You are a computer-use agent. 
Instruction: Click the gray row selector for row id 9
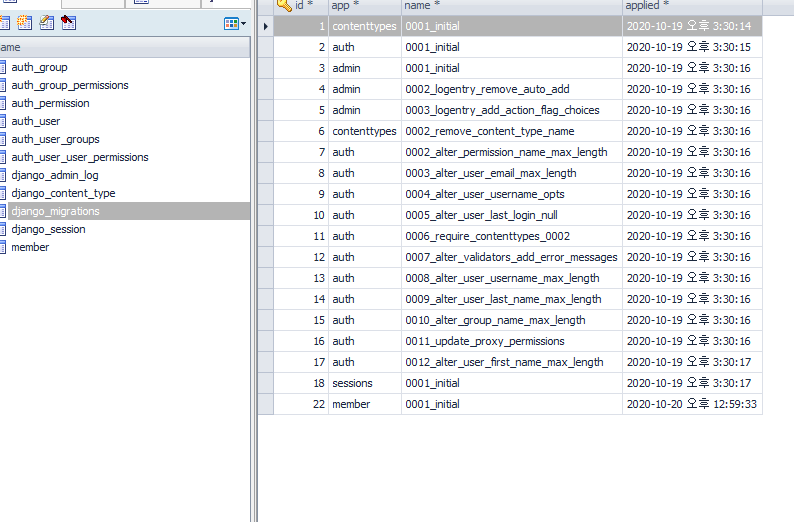pos(266,194)
